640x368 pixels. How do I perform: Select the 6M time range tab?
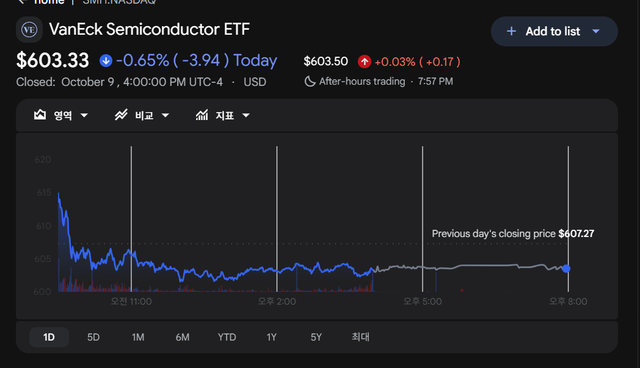click(x=182, y=337)
